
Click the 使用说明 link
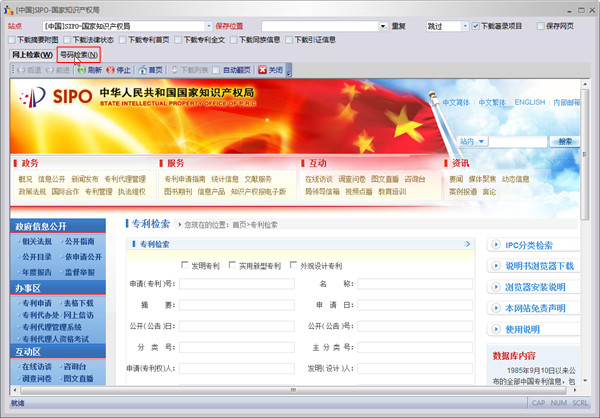tap(522, 329)
